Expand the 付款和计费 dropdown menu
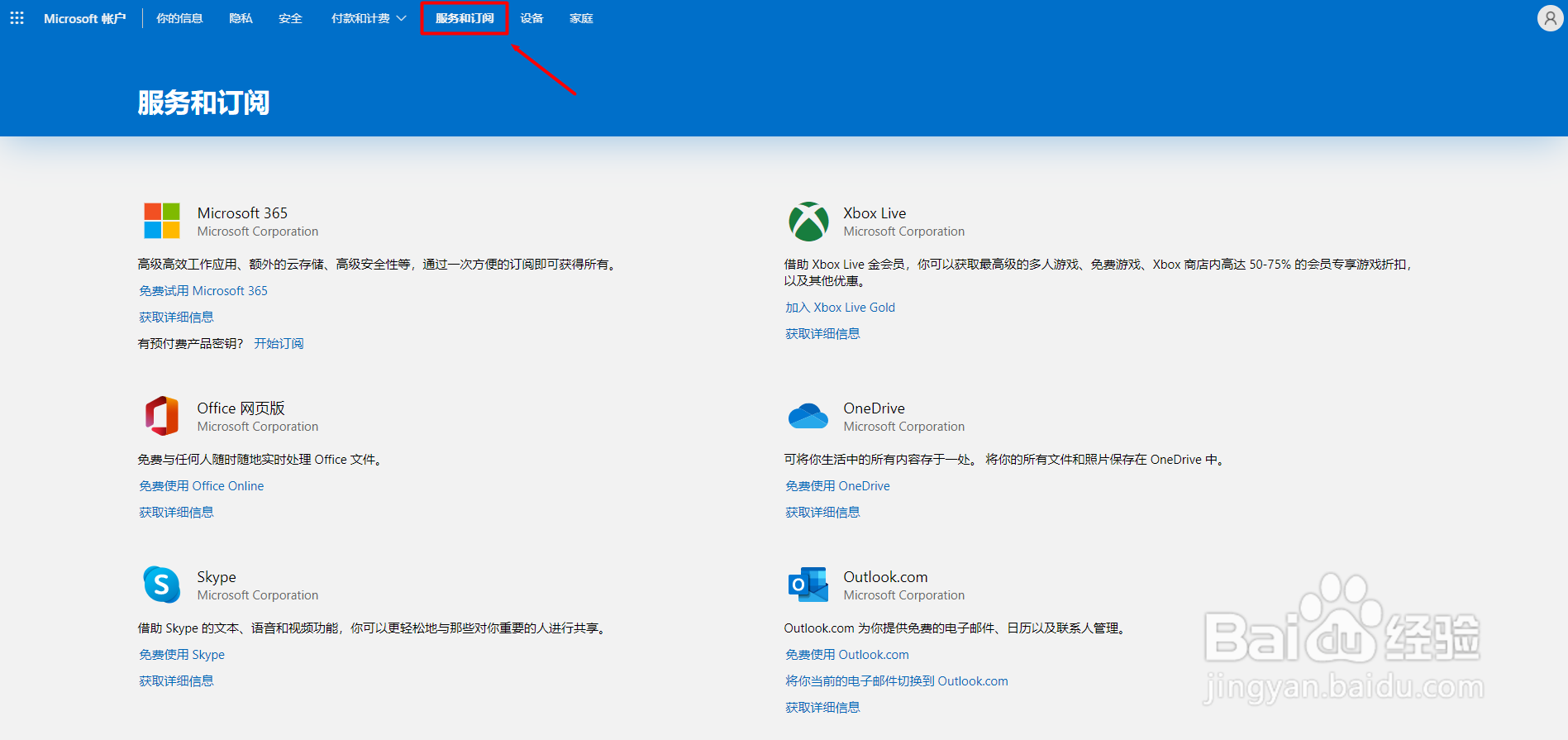The width and height of the screenshot is (1568, 740). 369,18
